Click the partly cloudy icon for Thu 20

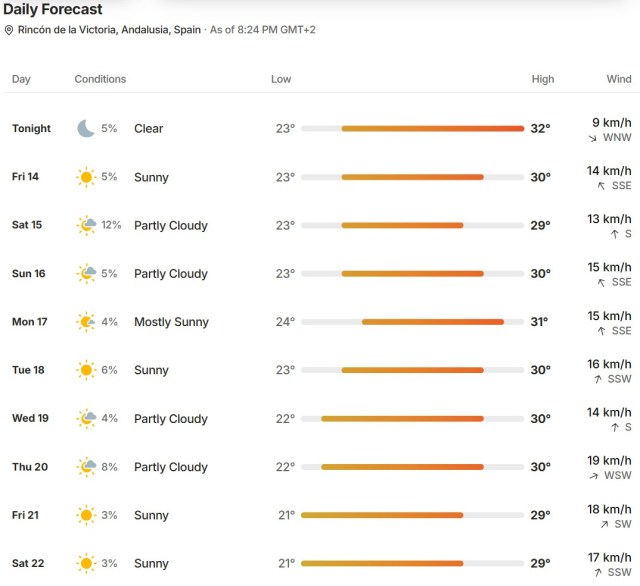[87, 467]
